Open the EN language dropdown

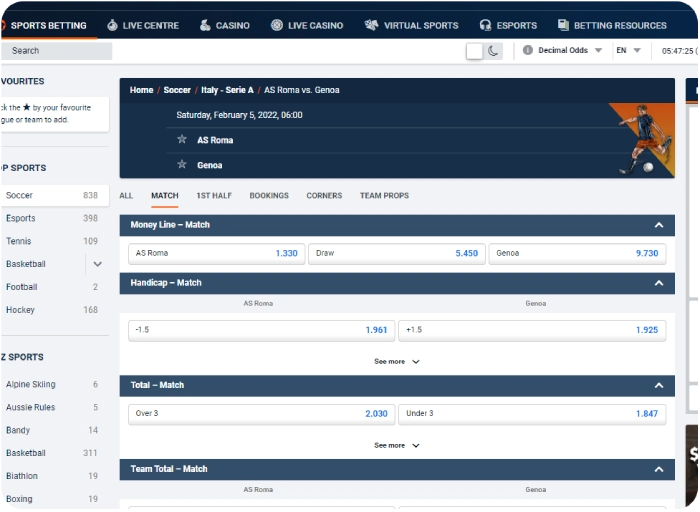pos(628,50)
